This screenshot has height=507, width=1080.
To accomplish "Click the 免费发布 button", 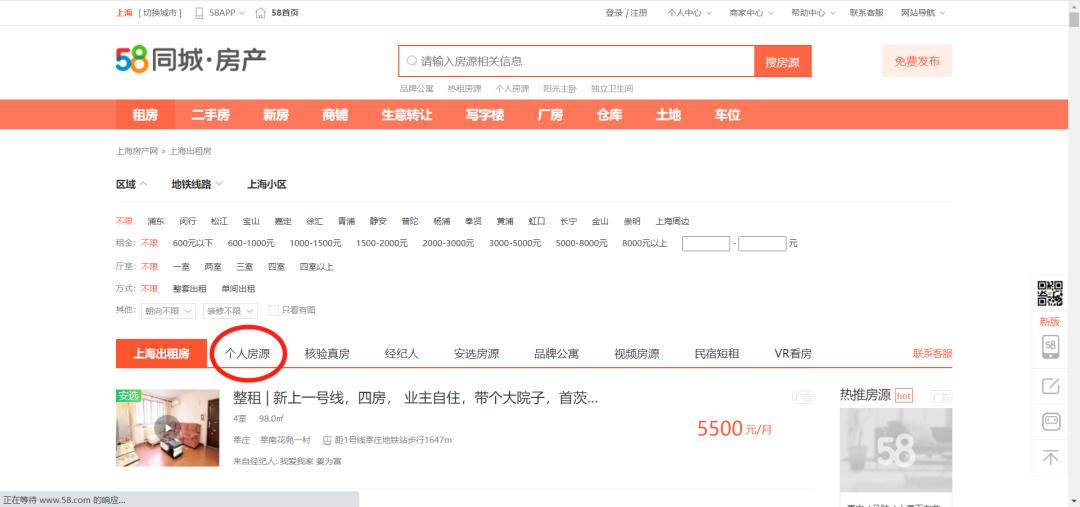I will click(917, 61).
